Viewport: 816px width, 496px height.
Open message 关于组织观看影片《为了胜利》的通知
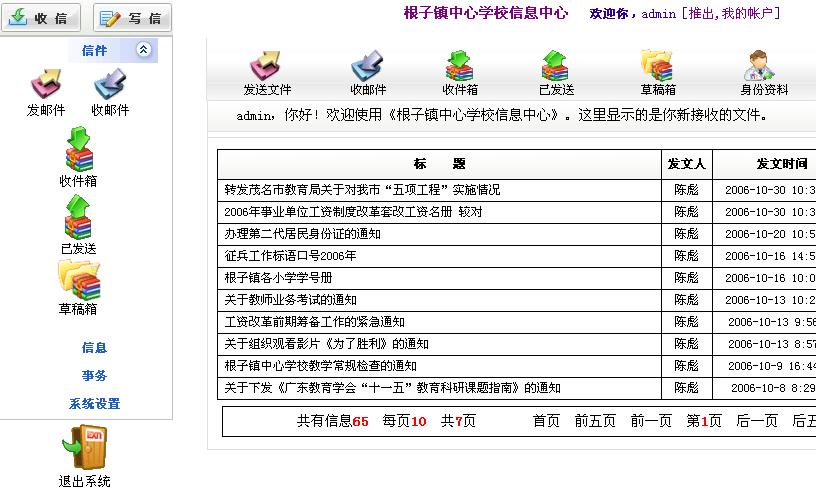pos(326,344)
